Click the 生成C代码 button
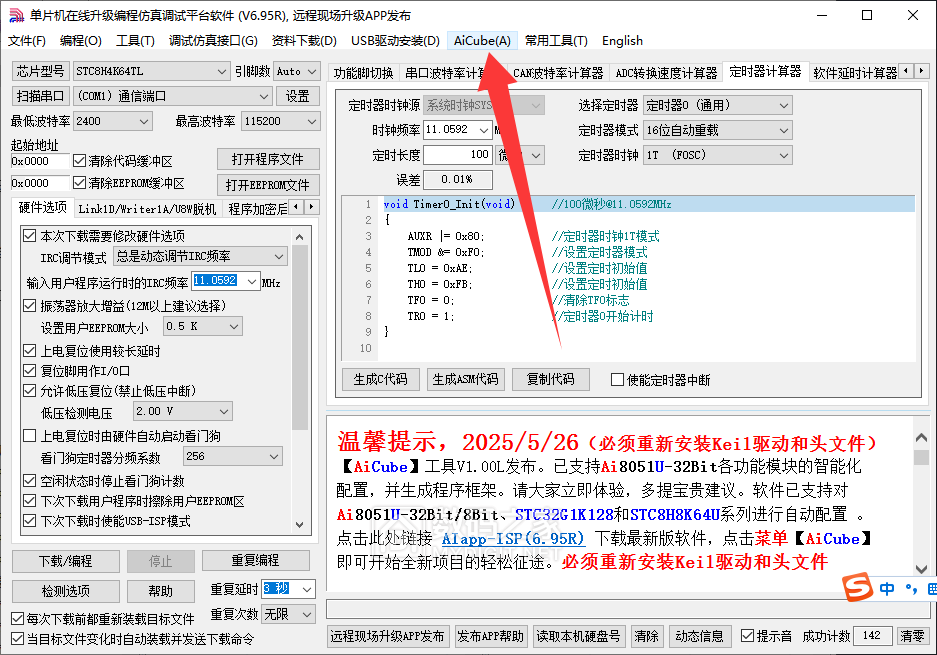 [380, 380]
